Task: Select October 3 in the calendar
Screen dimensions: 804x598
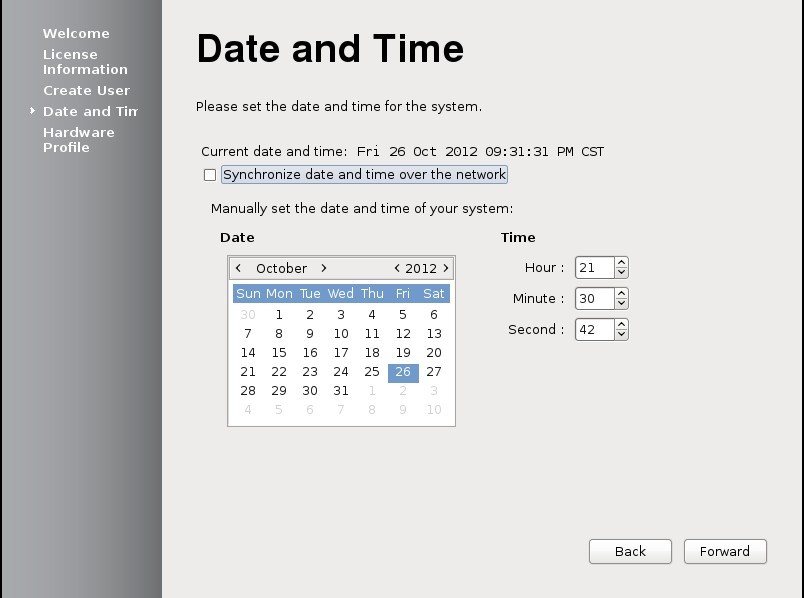Action: click(341, 314)
